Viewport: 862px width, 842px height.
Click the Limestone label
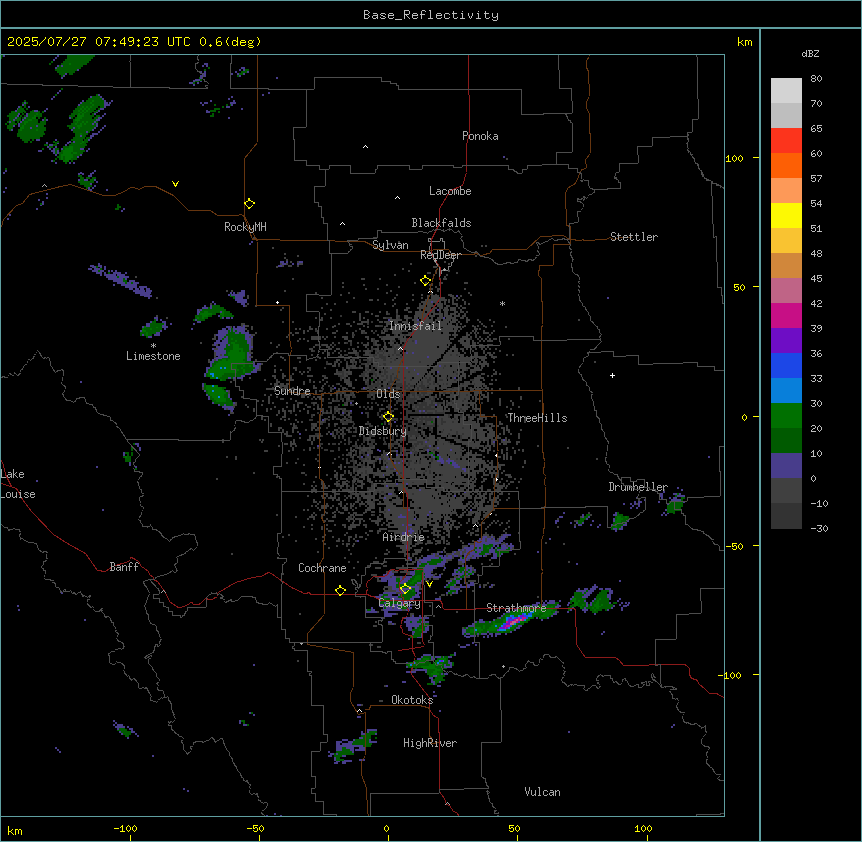(153, 356)
